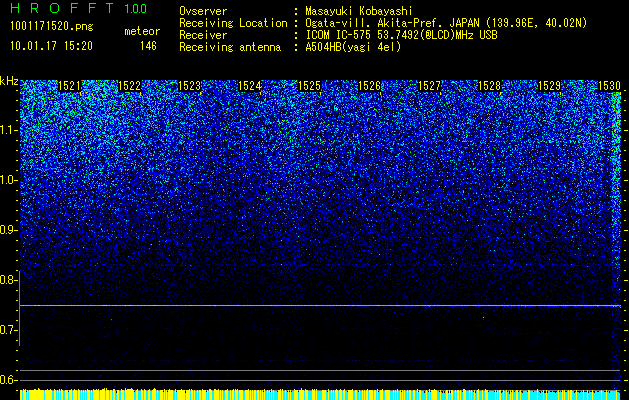This screenshot has width=629, height=400.
Task: Click the kHz axis unit label
Action: click(9, 81)
